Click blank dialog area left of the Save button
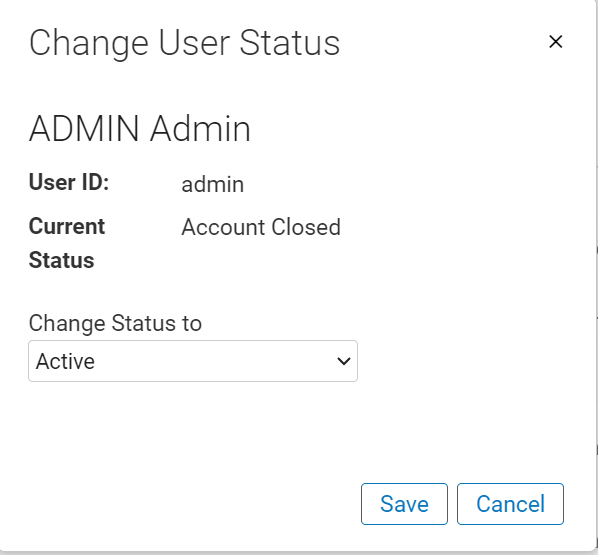 click(191, 504)
